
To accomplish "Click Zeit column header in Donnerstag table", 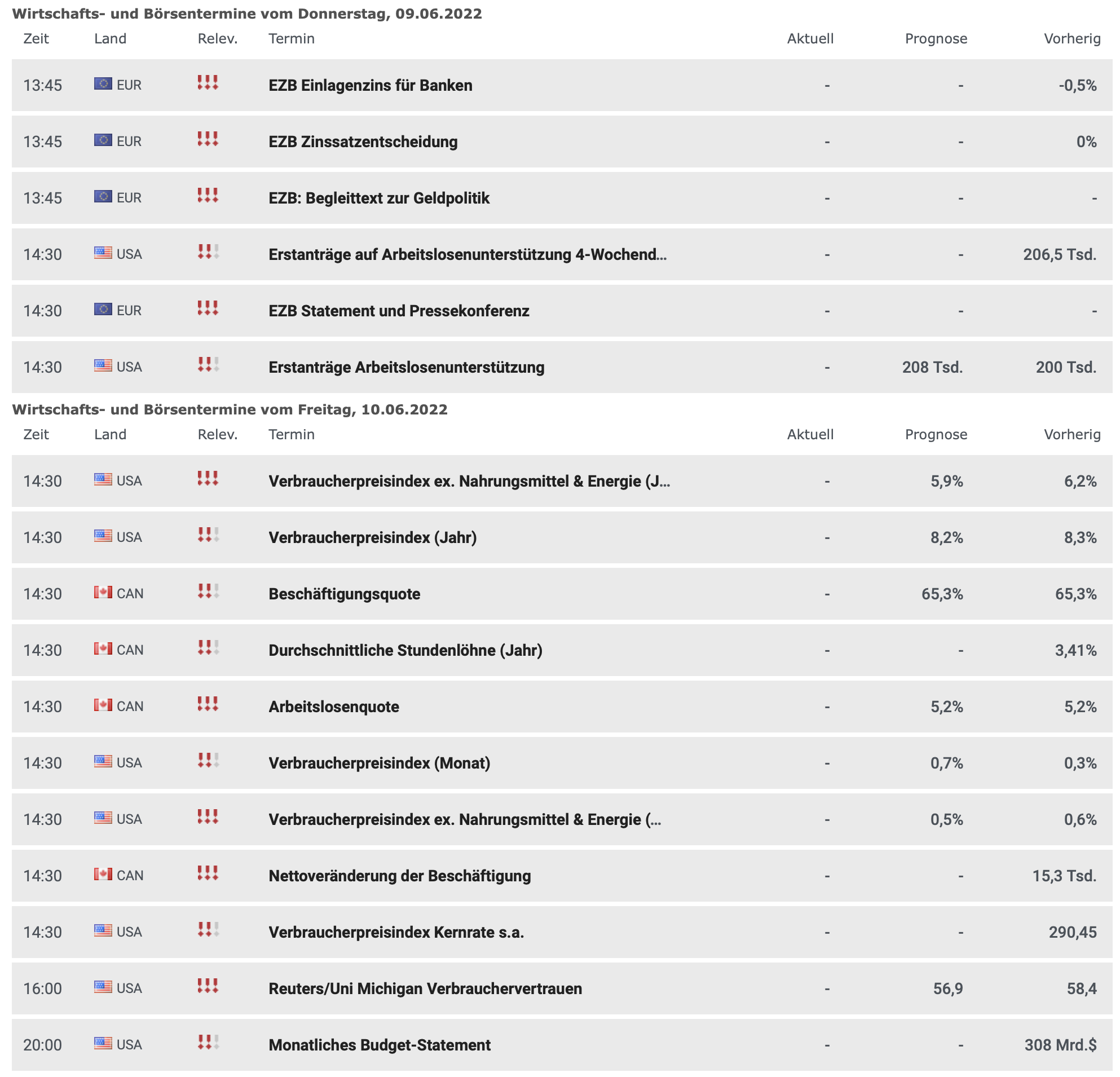I will click(36, 39).
